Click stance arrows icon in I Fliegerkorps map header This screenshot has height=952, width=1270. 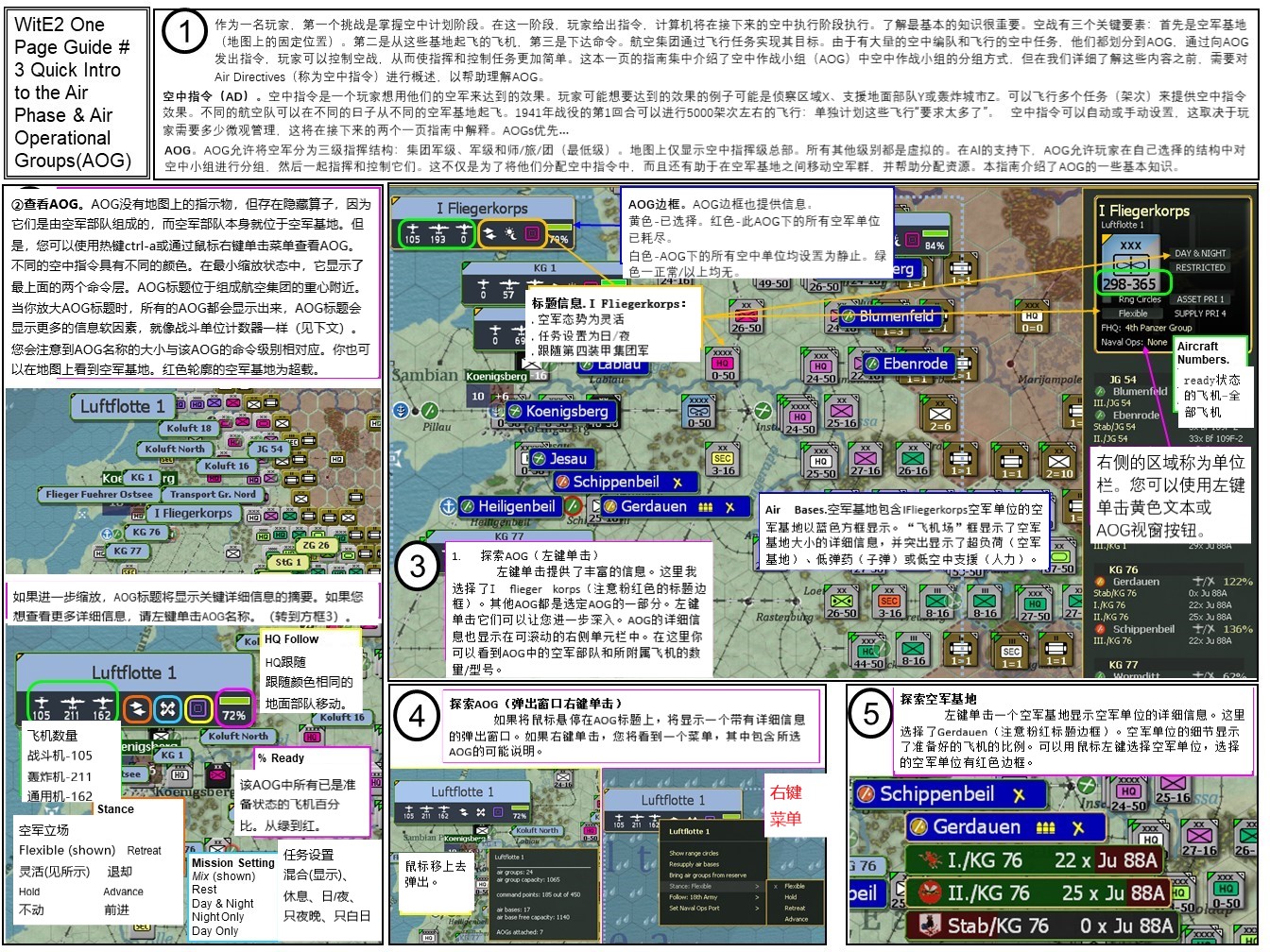tap(489, 233)
